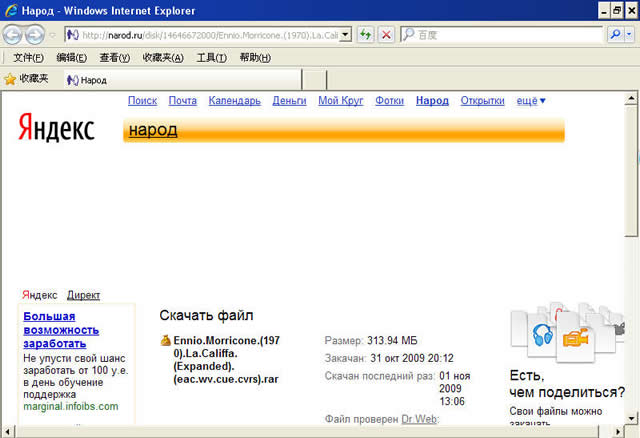640x438 pixels.
Task: Click the vertical scrollbar thumb
Action: tap(631, 171)
